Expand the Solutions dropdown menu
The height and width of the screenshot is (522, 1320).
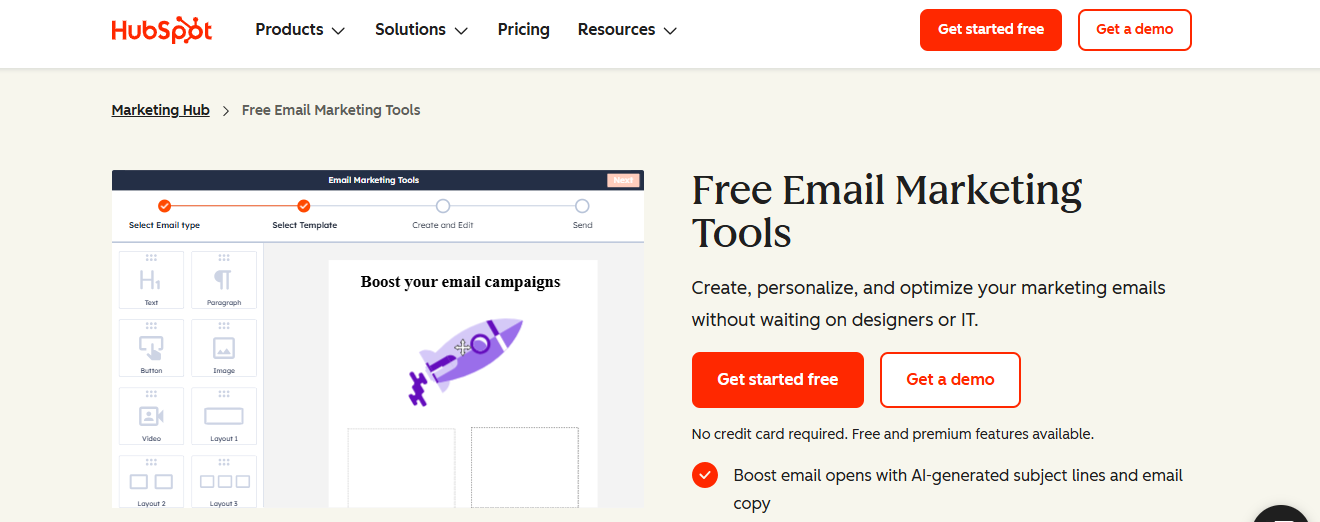tap(421, 30)
